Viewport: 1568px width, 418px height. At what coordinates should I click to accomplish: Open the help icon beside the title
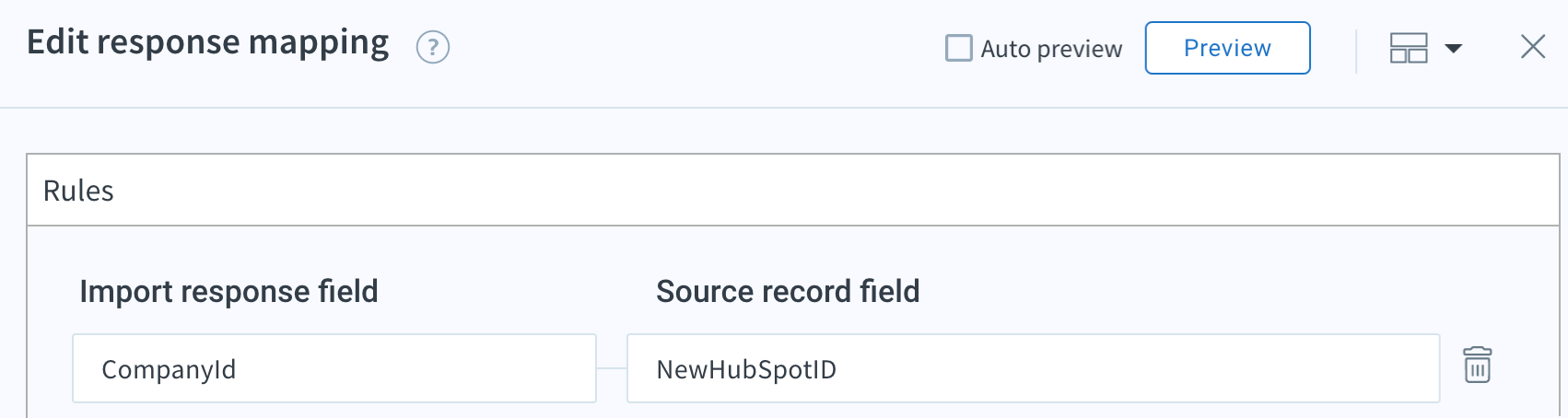433,47
